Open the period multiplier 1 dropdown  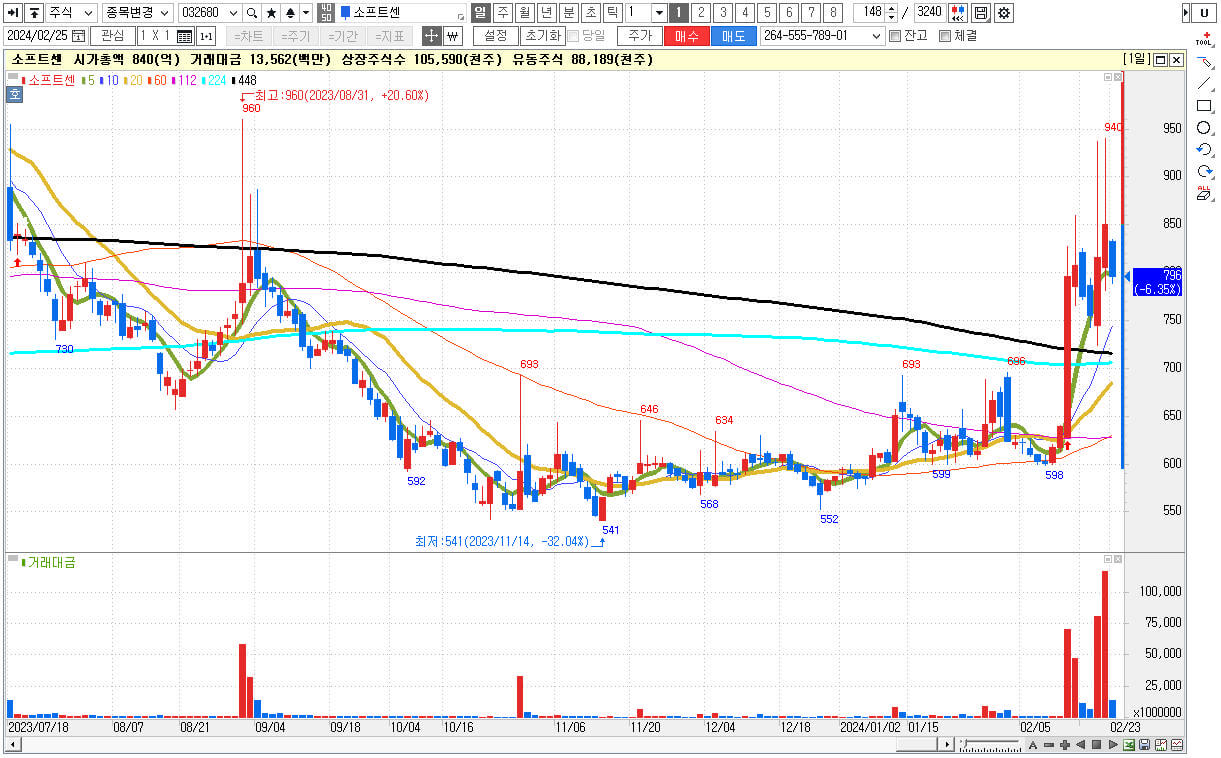coord(658,13)
